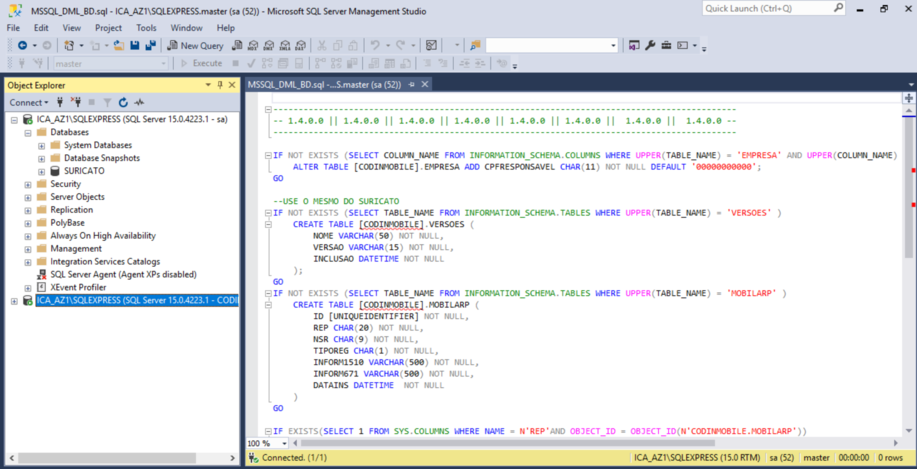Viewport: 917px width, 469px height.
Task: Select the highlighted ICA_AZ1\SQLEXPRESS CODIN server node
Action: pyautogui.click(x=137, y=301)
